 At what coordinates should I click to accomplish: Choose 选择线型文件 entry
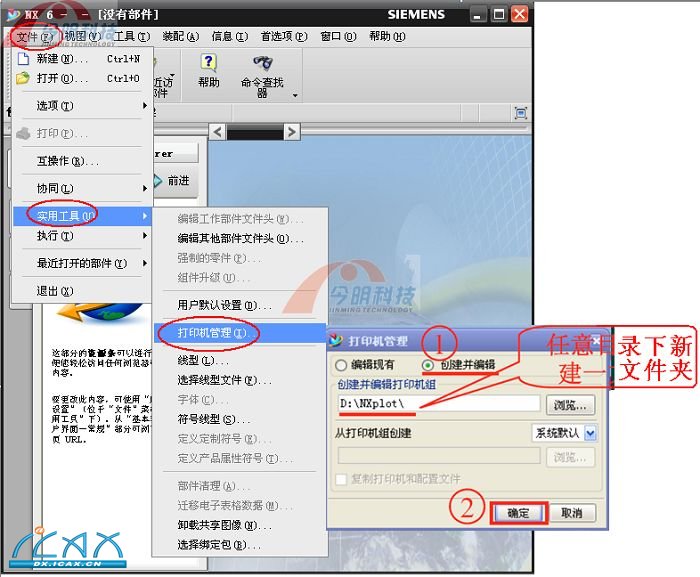click(240, 380)
